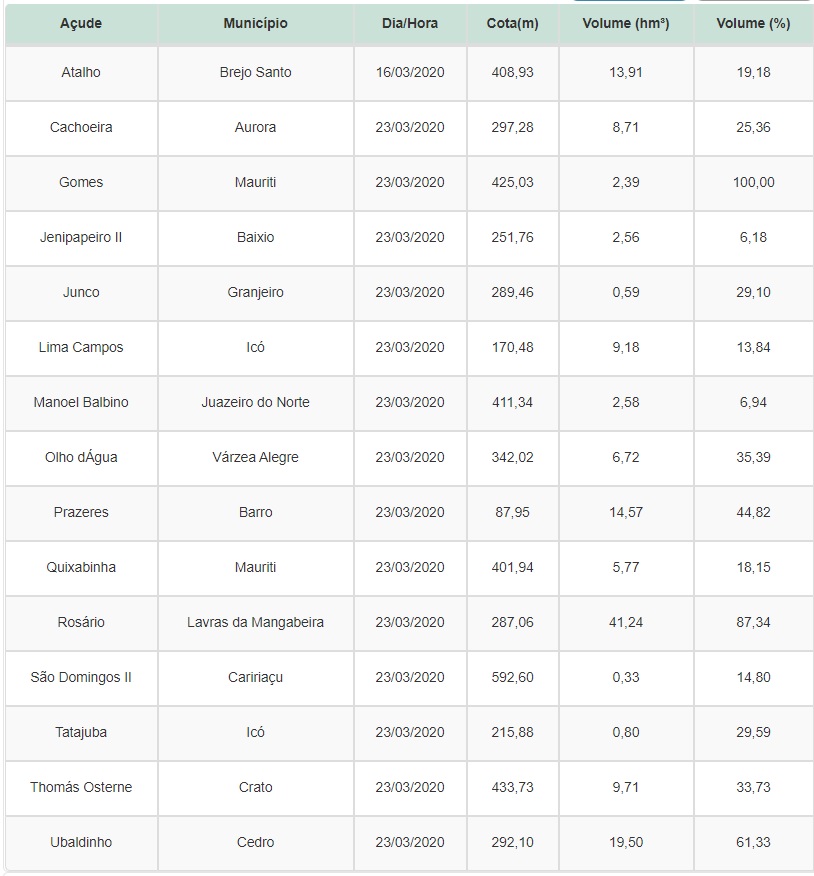The width and height of the screenshot is (814, 876).
Task: Select Prazeres cota value 87,95
Action: [512, 513]
